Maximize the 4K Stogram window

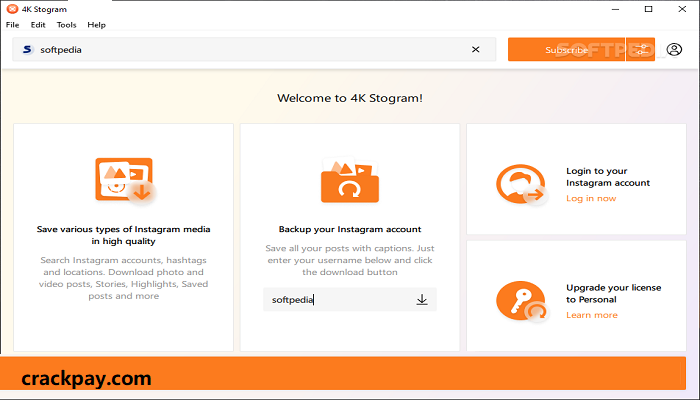point(649,9)
